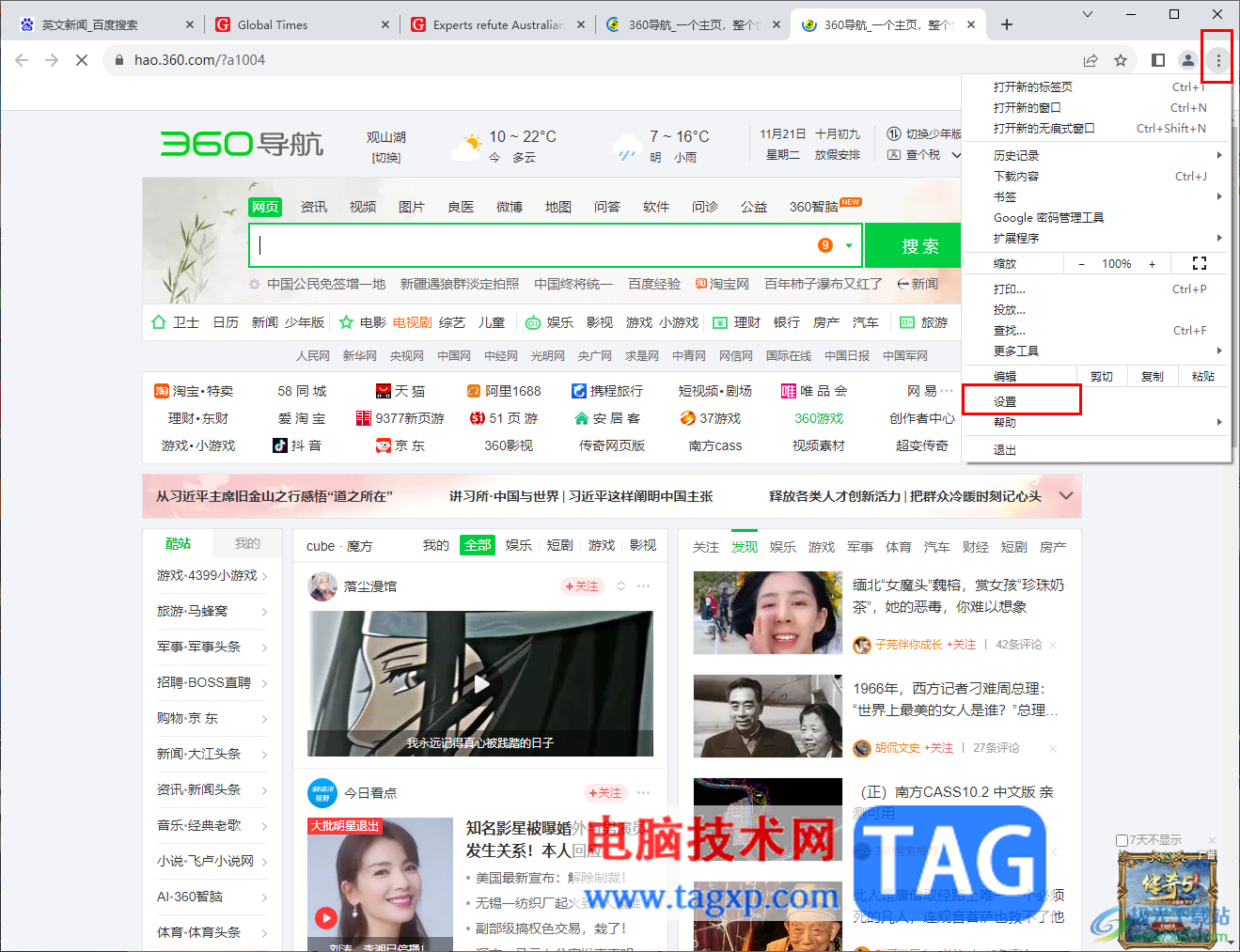Check the 7天不显示 checkbox
Image resolution: width=1240 pixels, height=952 pixels.
(1121, 839)
